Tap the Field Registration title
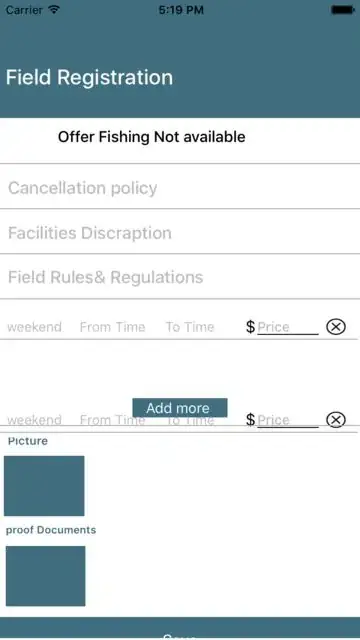The height and width of the screenshot is (640, 360). (x=89, y=77)
